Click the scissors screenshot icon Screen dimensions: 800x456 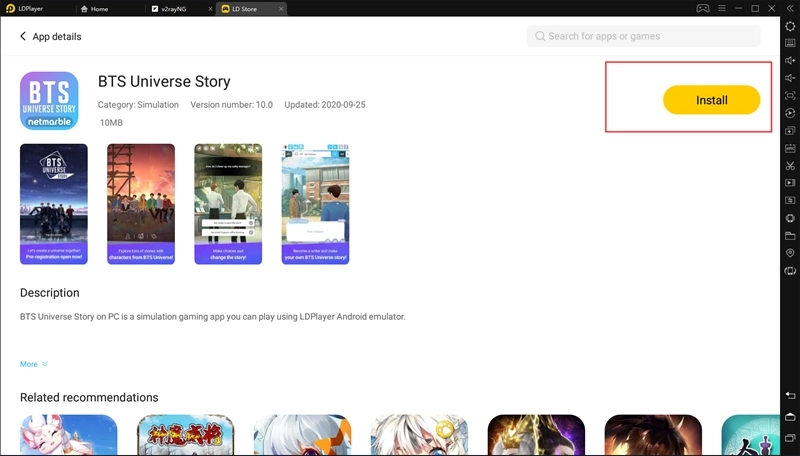tap(790, 165)
